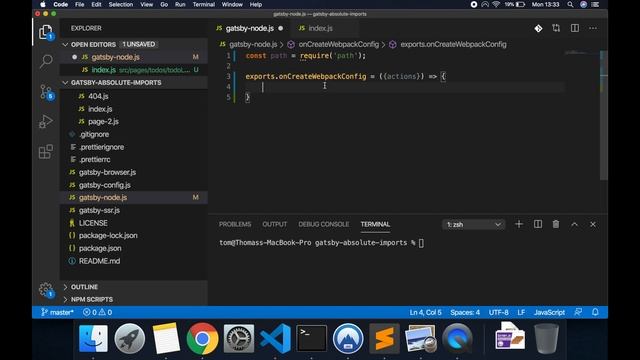
Task: Open Sublime Text from the dock
Action: [384, 338]
